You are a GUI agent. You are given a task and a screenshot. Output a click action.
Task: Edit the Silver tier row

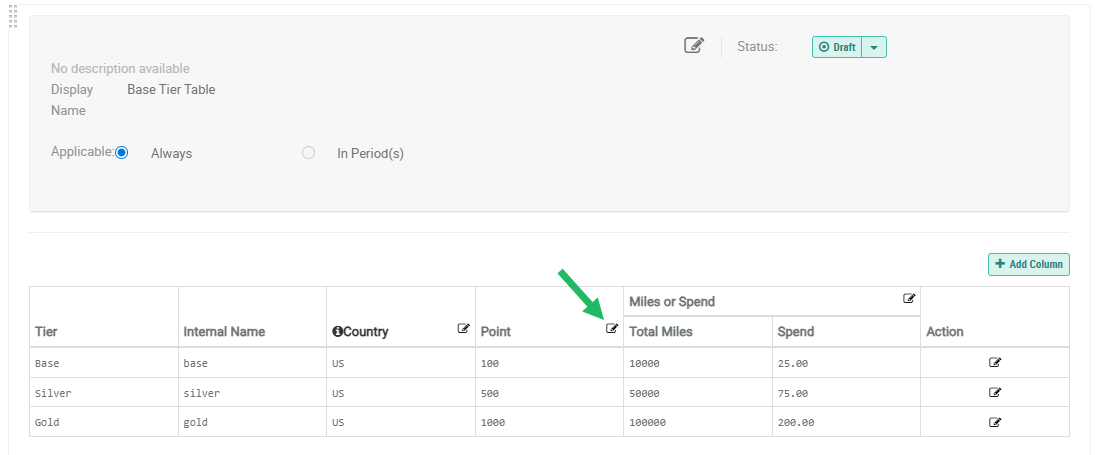click(995, 393)
